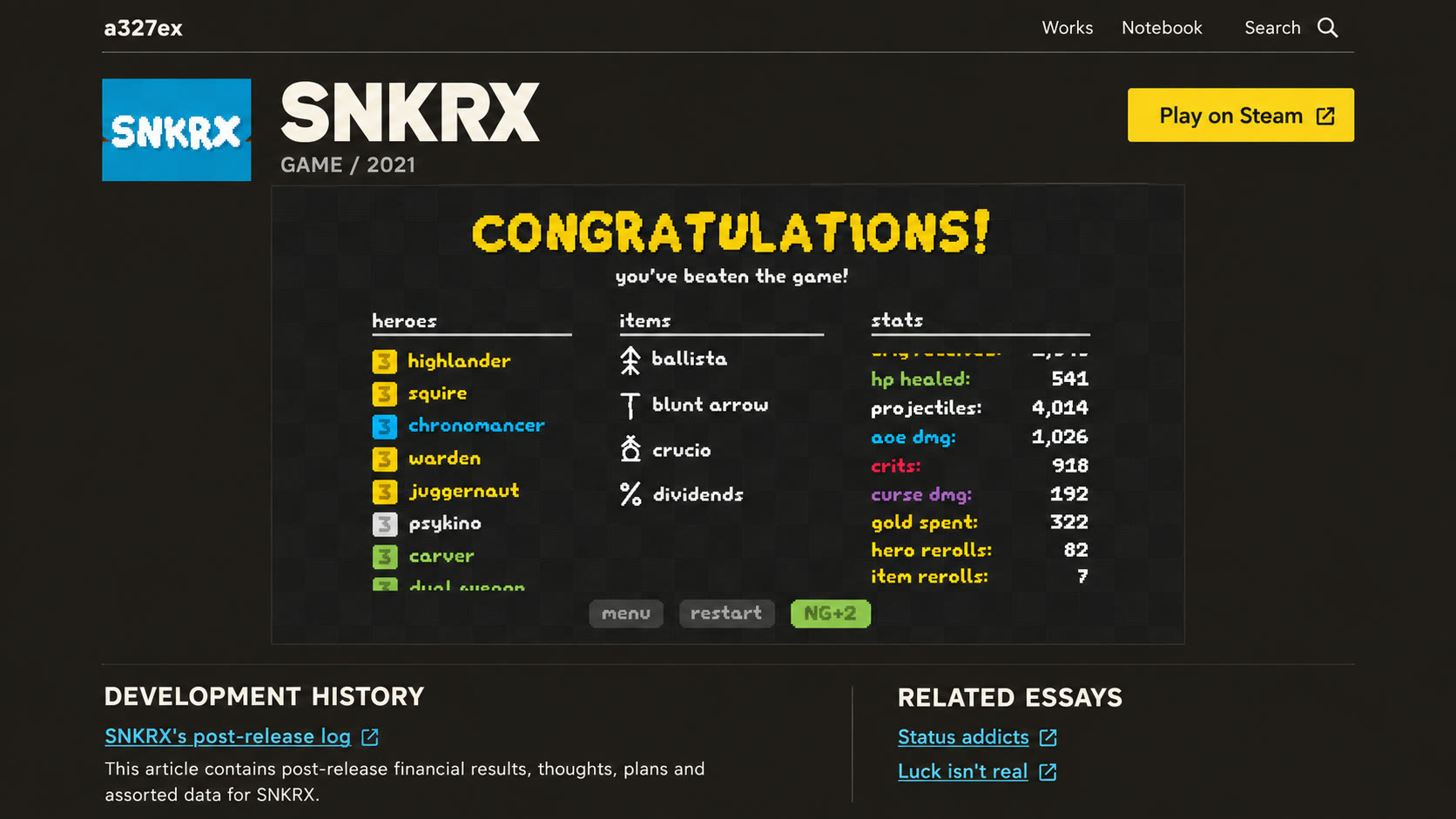
Task: Click the blunt arrow item label
Action: (710, 405)
